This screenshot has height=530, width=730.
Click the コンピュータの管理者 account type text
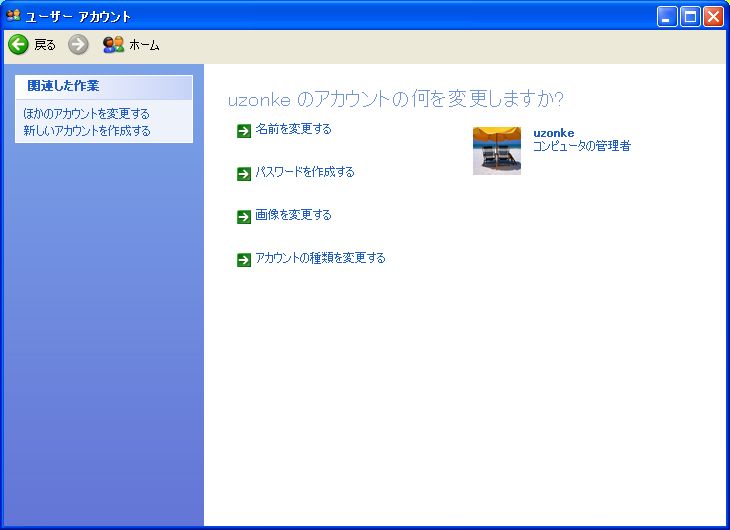(582, 146)
